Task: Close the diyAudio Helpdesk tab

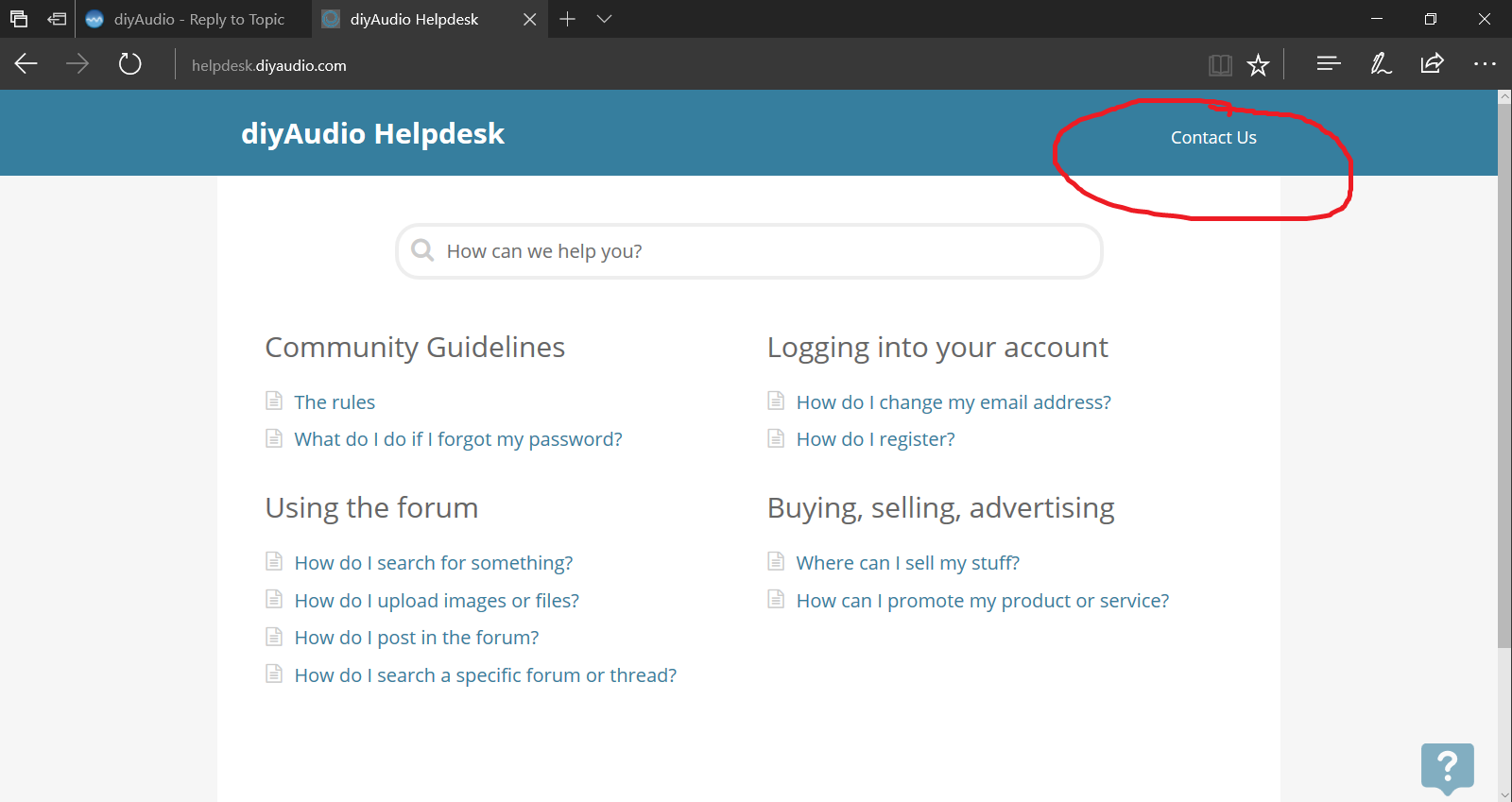Action: point(530,19)
